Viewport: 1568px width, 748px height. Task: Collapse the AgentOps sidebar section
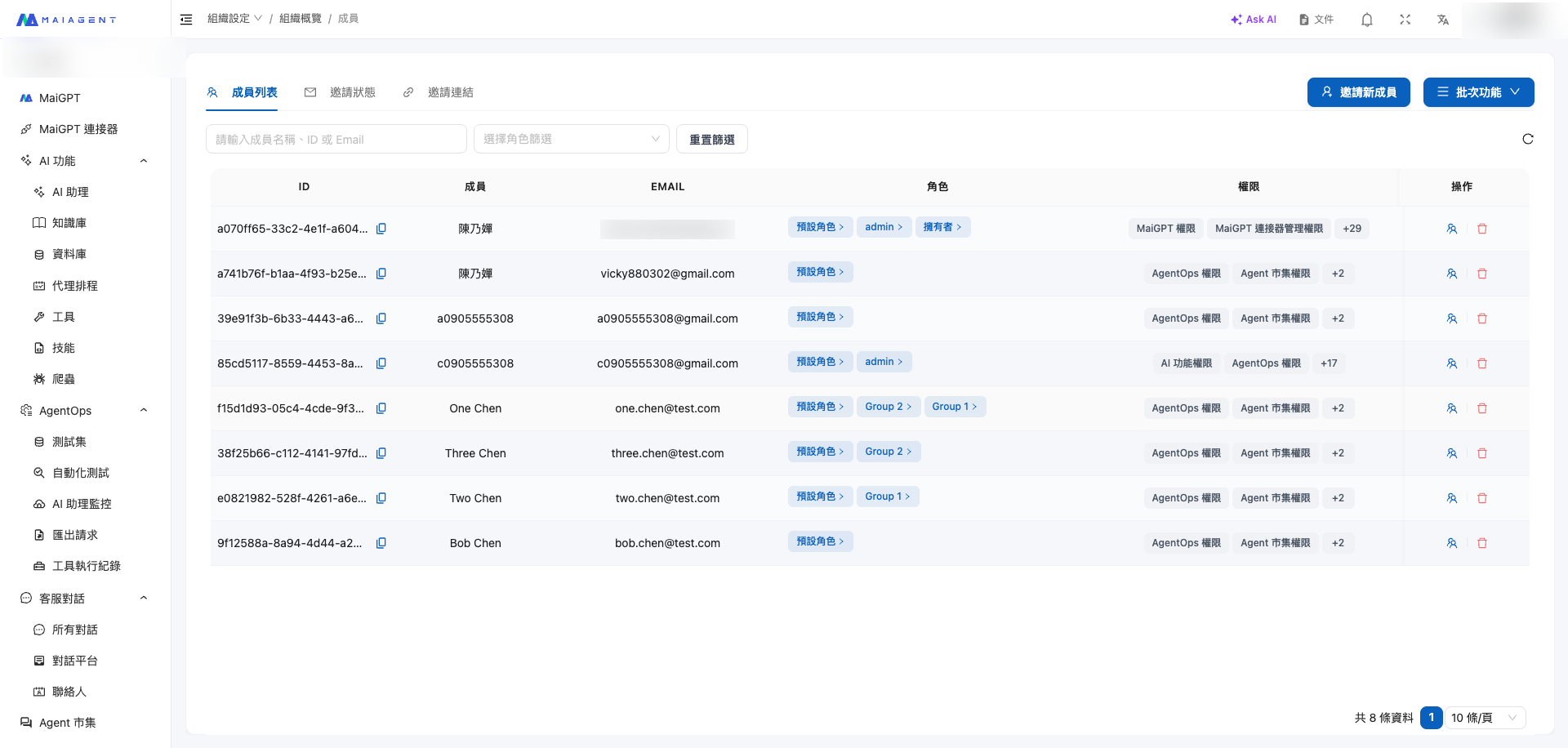click(144, 410)
